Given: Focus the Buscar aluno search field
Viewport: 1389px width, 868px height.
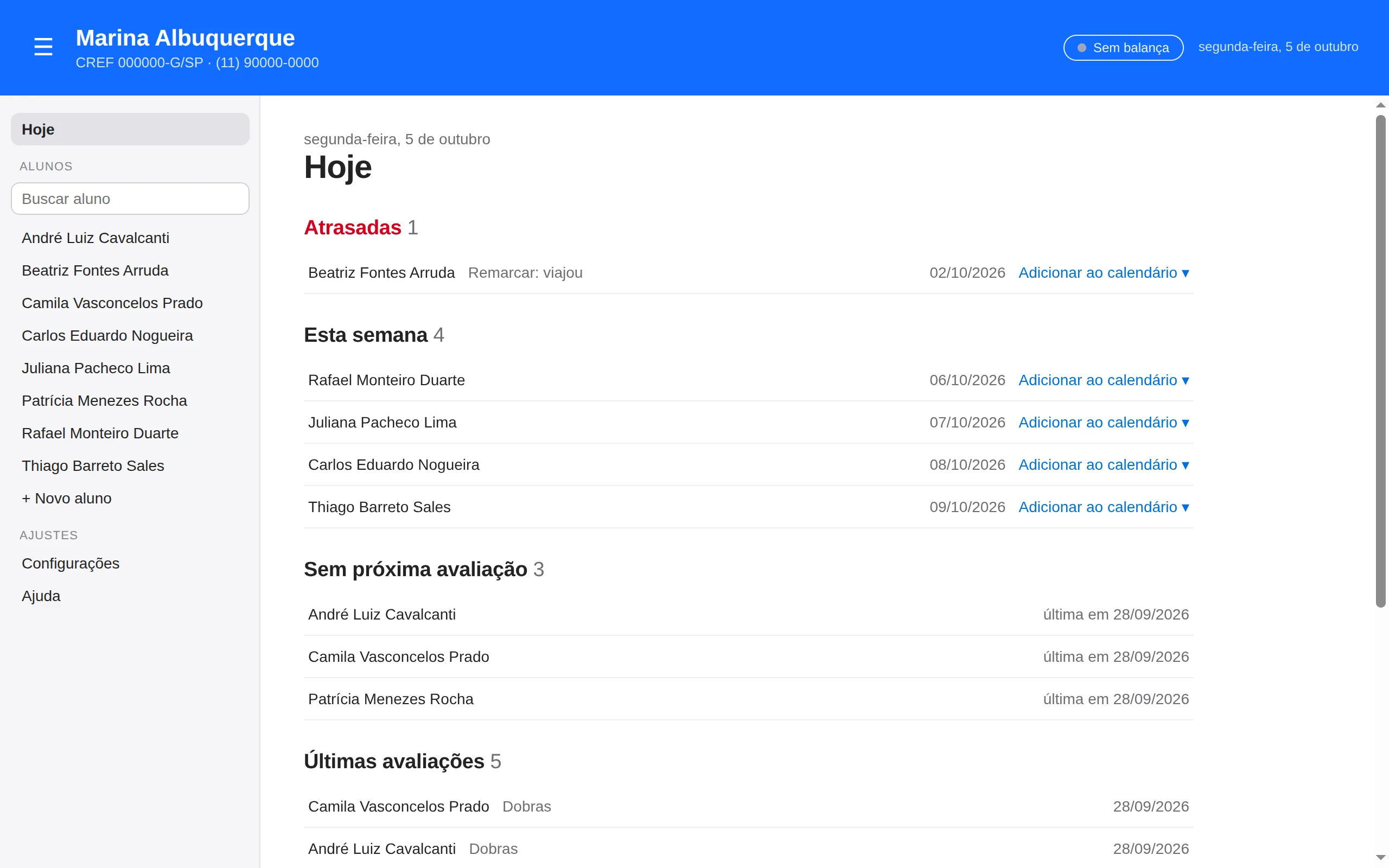Looking at the screenshot, I should [130, 199].
